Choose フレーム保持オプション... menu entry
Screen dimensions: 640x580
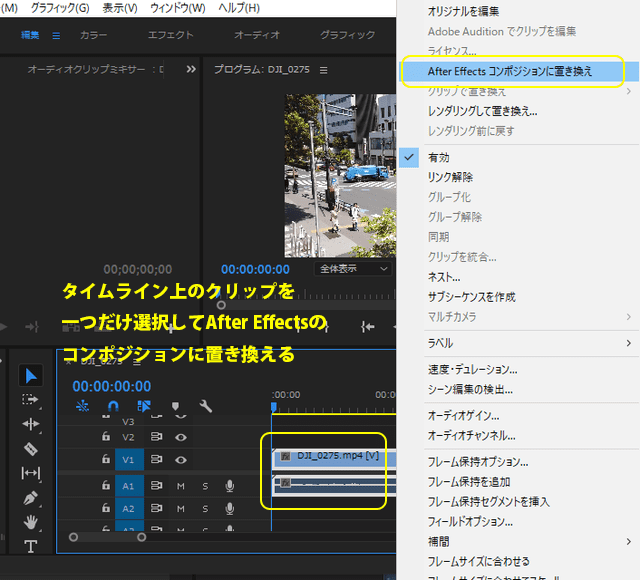coord(518,462)
